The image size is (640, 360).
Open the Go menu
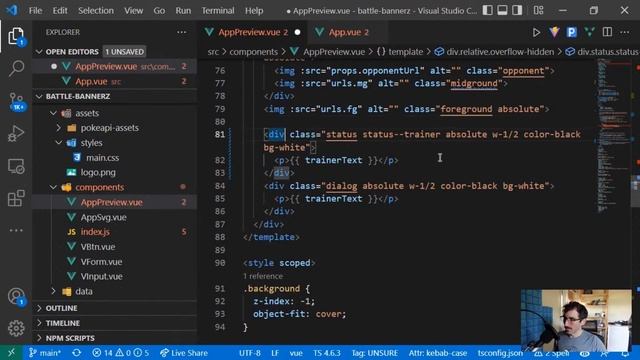click(159, 10)
